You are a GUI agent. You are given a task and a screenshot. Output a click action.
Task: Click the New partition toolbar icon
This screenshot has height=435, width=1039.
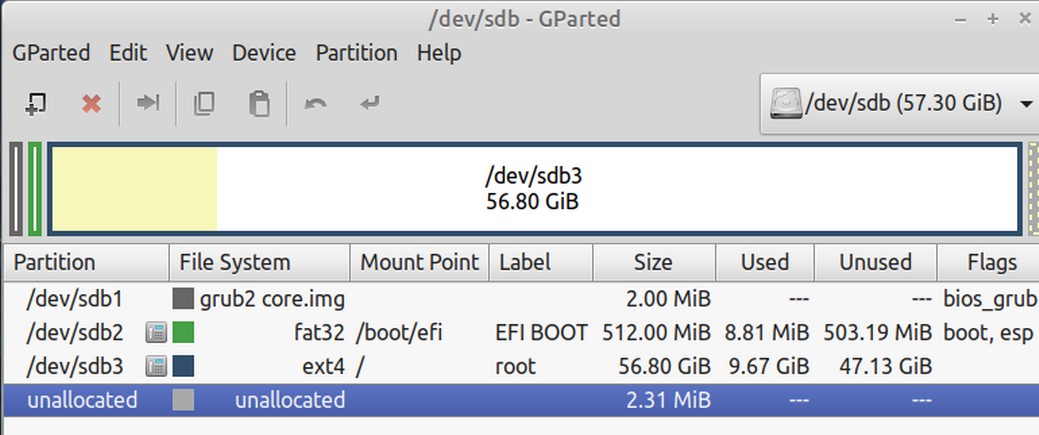pyautogui.click(x=35, y=103)
